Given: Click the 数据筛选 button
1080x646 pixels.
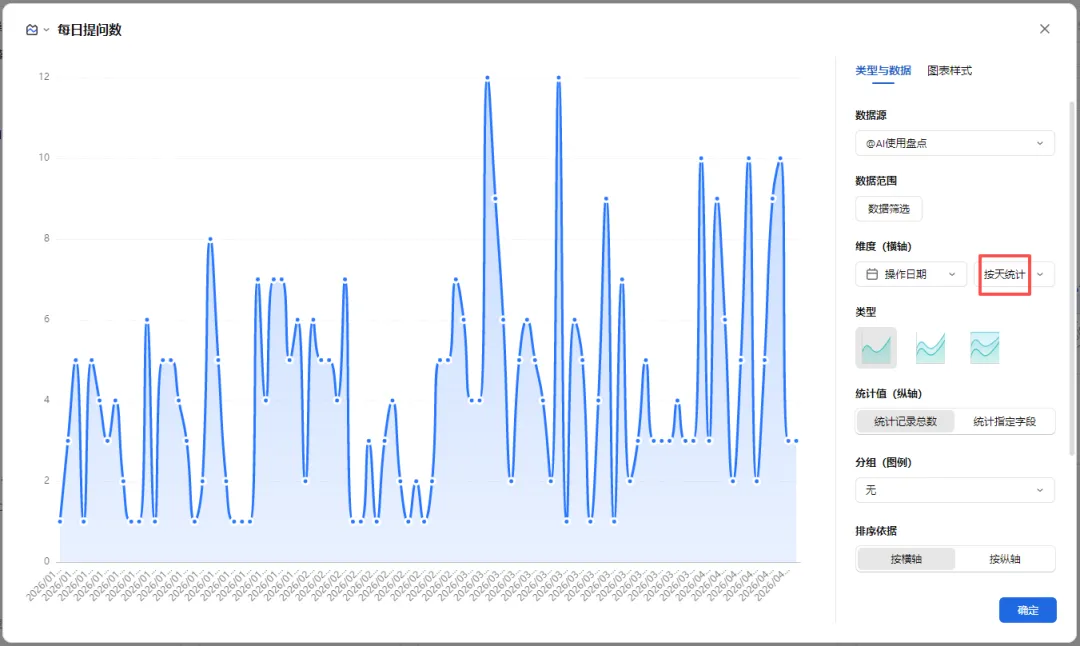Looking at the screenshot, I should tap(889, 209).
